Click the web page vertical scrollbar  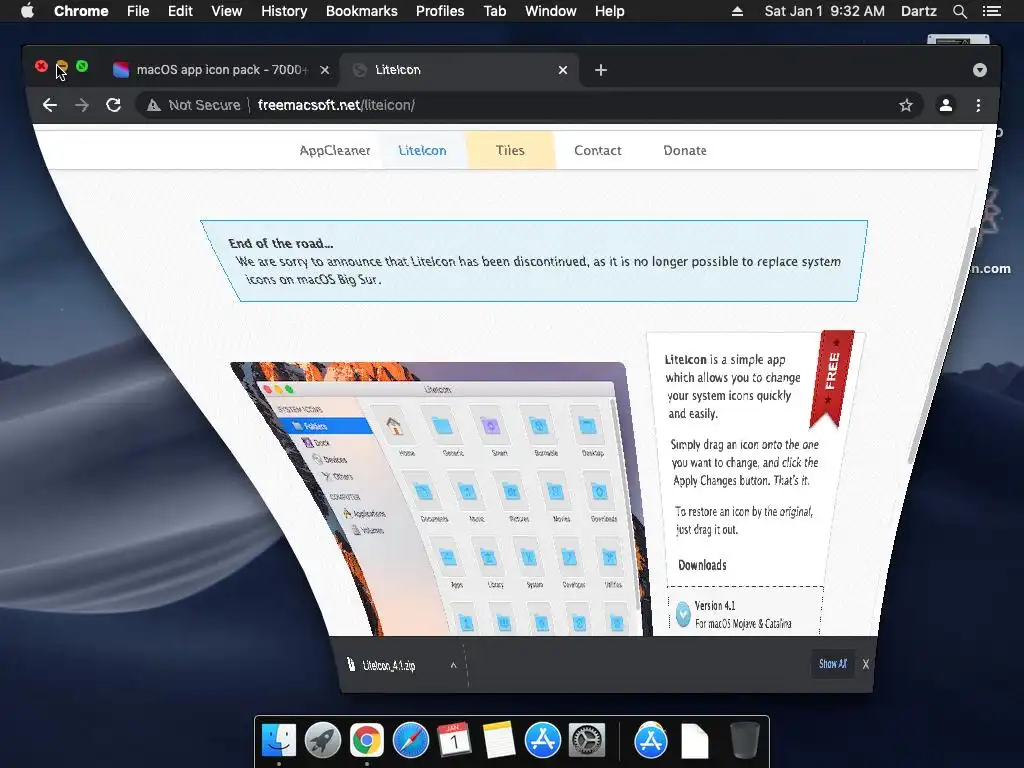940,346
